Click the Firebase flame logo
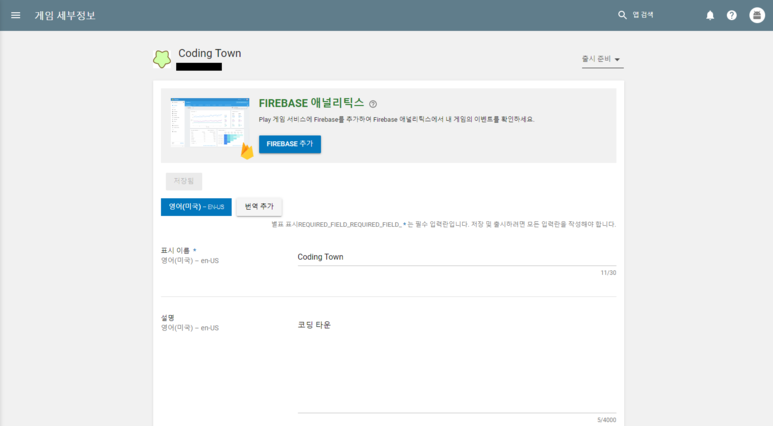 coord(246,151)
